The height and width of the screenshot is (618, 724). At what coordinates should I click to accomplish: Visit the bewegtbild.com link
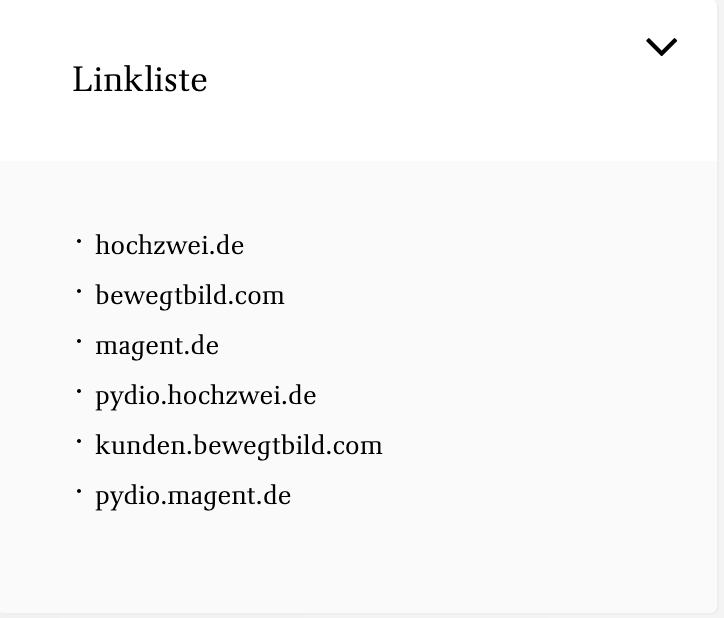tap(190, 296)
